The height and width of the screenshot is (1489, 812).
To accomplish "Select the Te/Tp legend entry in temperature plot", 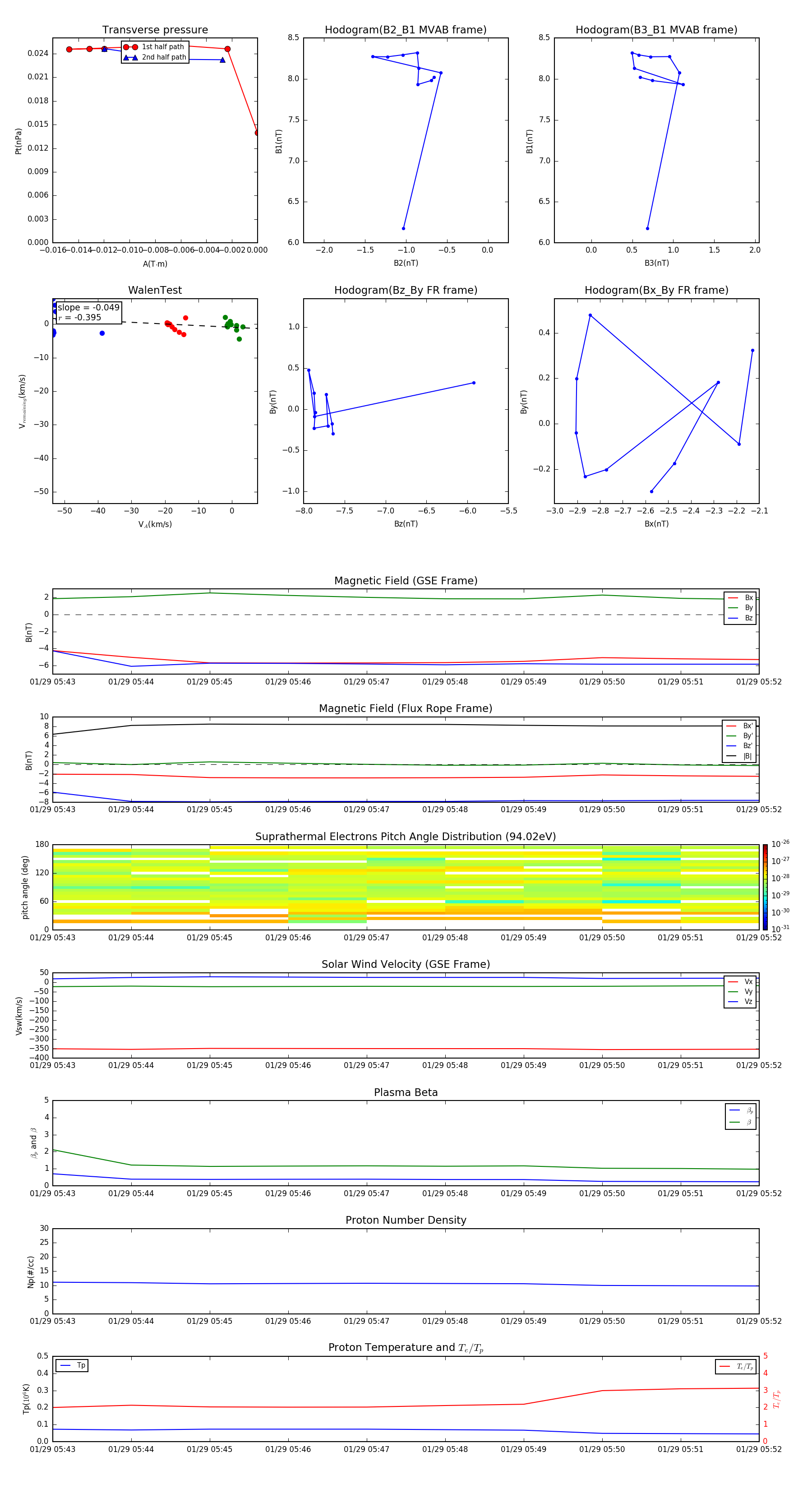I will 736,1366.
